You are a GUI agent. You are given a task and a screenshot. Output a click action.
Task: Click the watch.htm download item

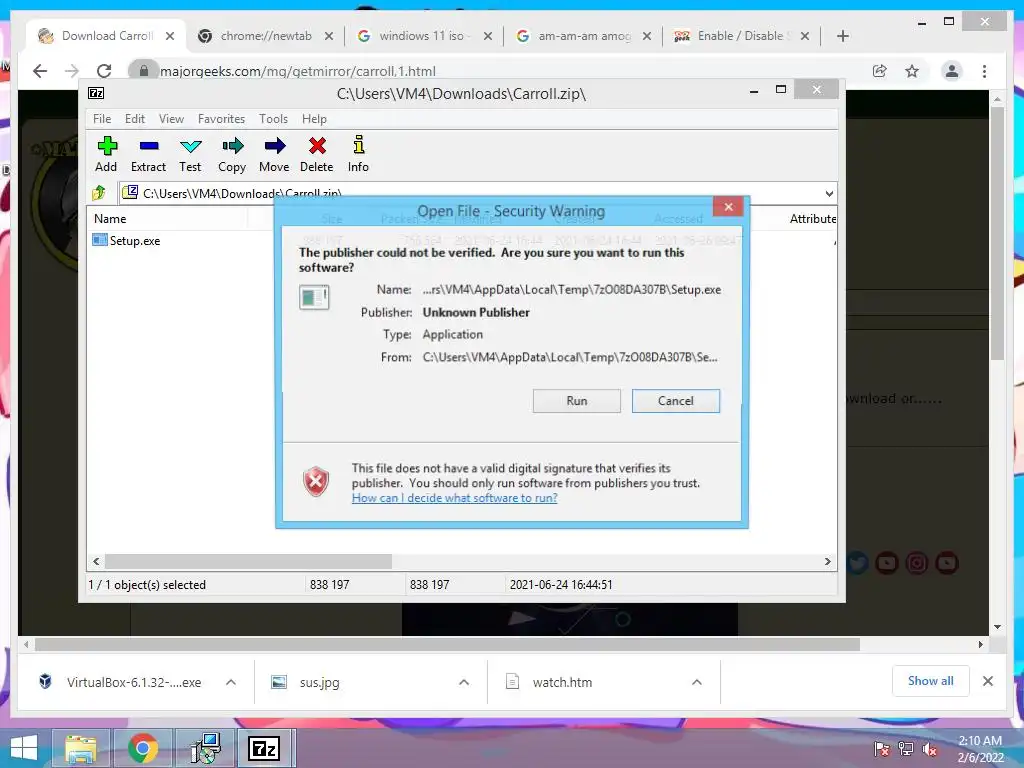[549, 682]
